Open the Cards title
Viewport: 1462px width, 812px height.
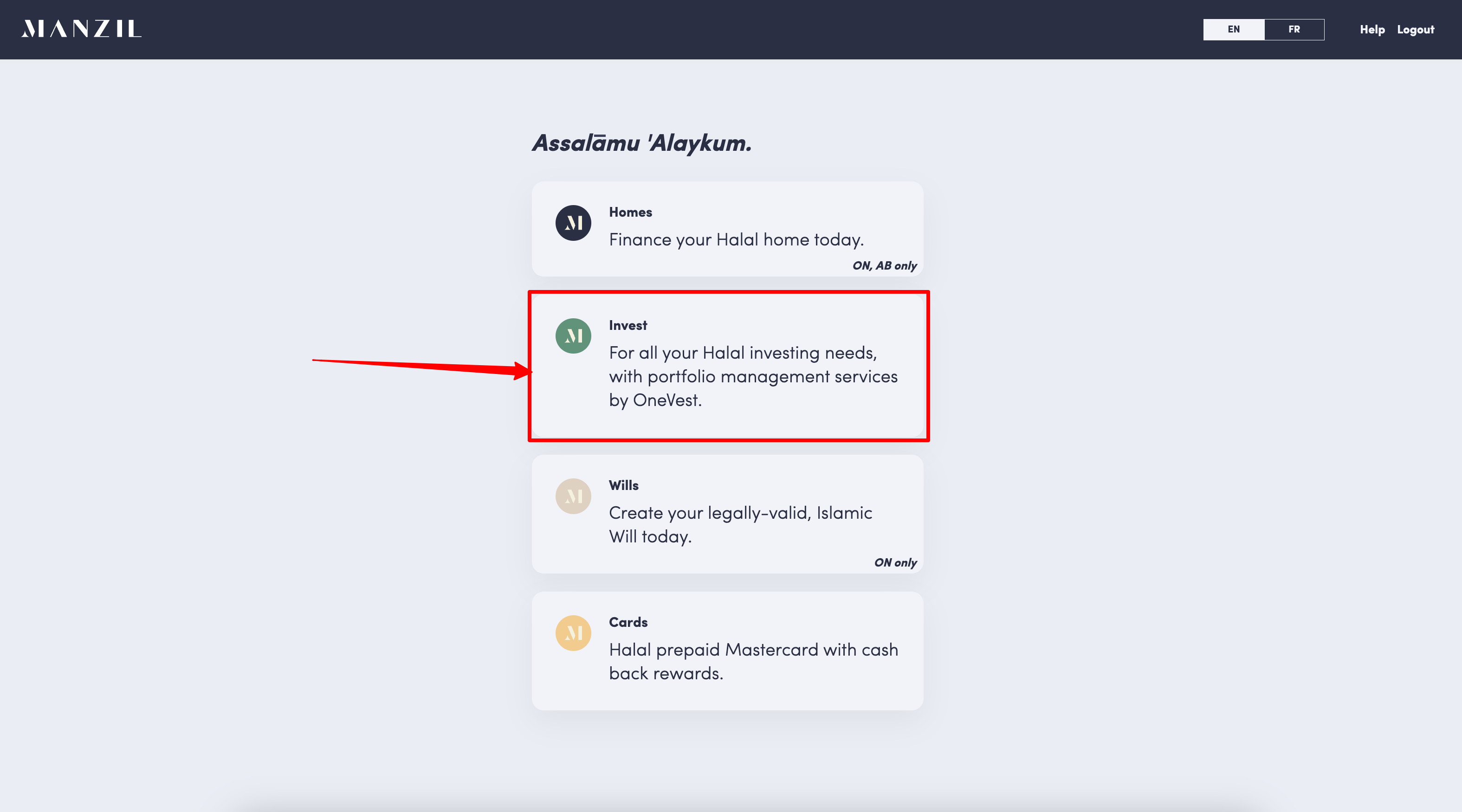pyautogui.click(x=627, y=622)
